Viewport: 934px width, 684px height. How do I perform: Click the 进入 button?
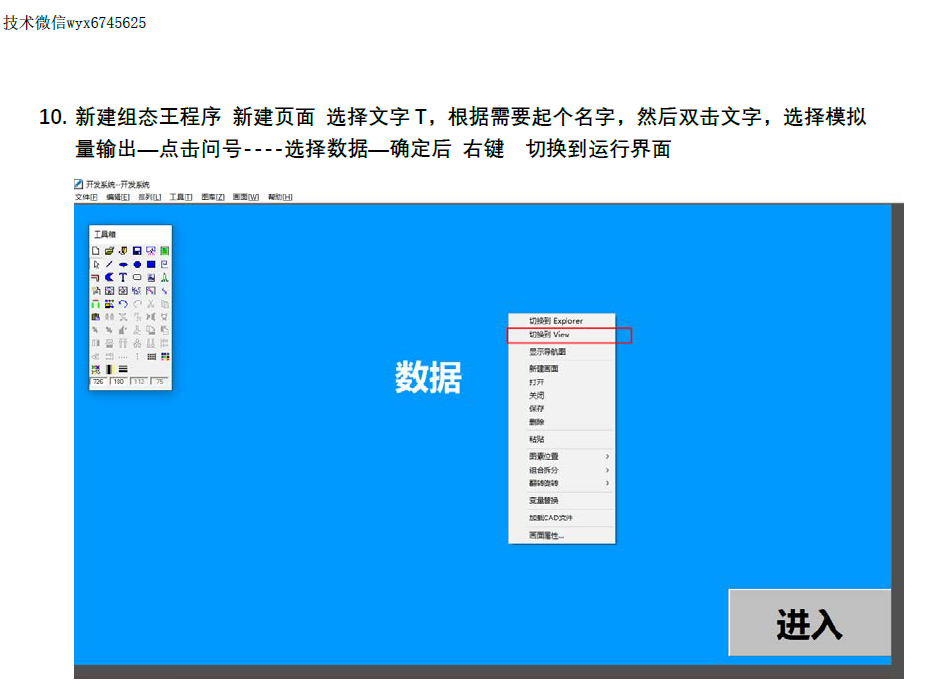809,624
